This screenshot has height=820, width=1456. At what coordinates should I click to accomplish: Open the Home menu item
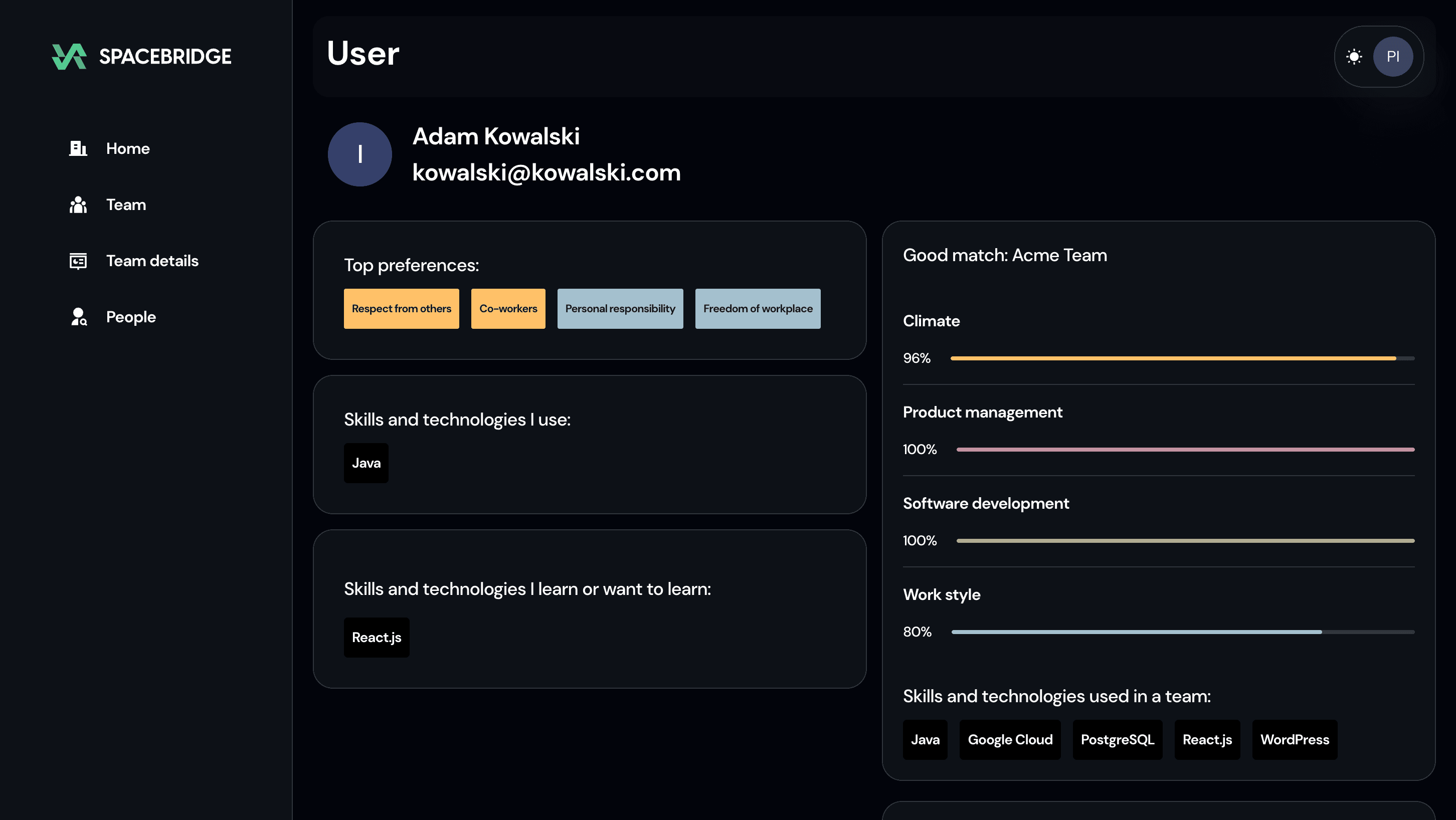(x=128, y=149)
